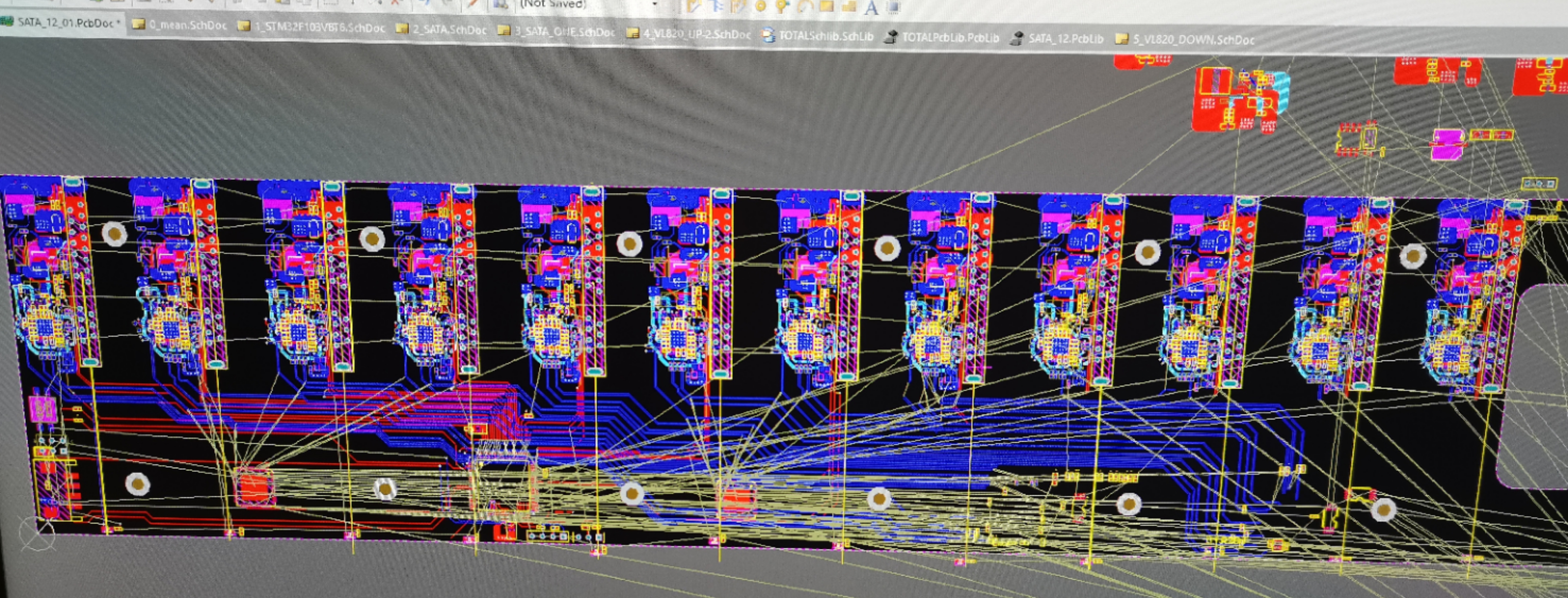Choose the Place Component tool
Viewport: 1568px width, 598px height.
coord(893,7)
